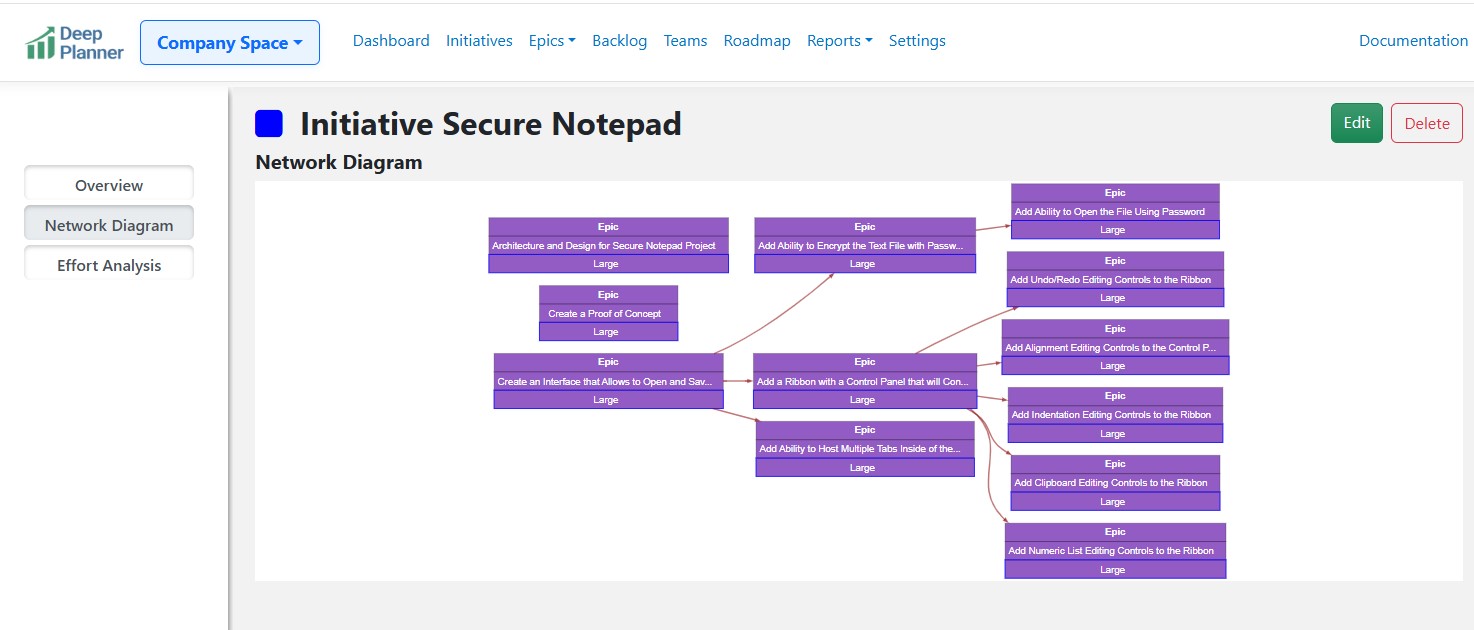Expand the Epics dropdown menu
The width and height of the screenshot is (1474, 630).
(x=552, y=41)
